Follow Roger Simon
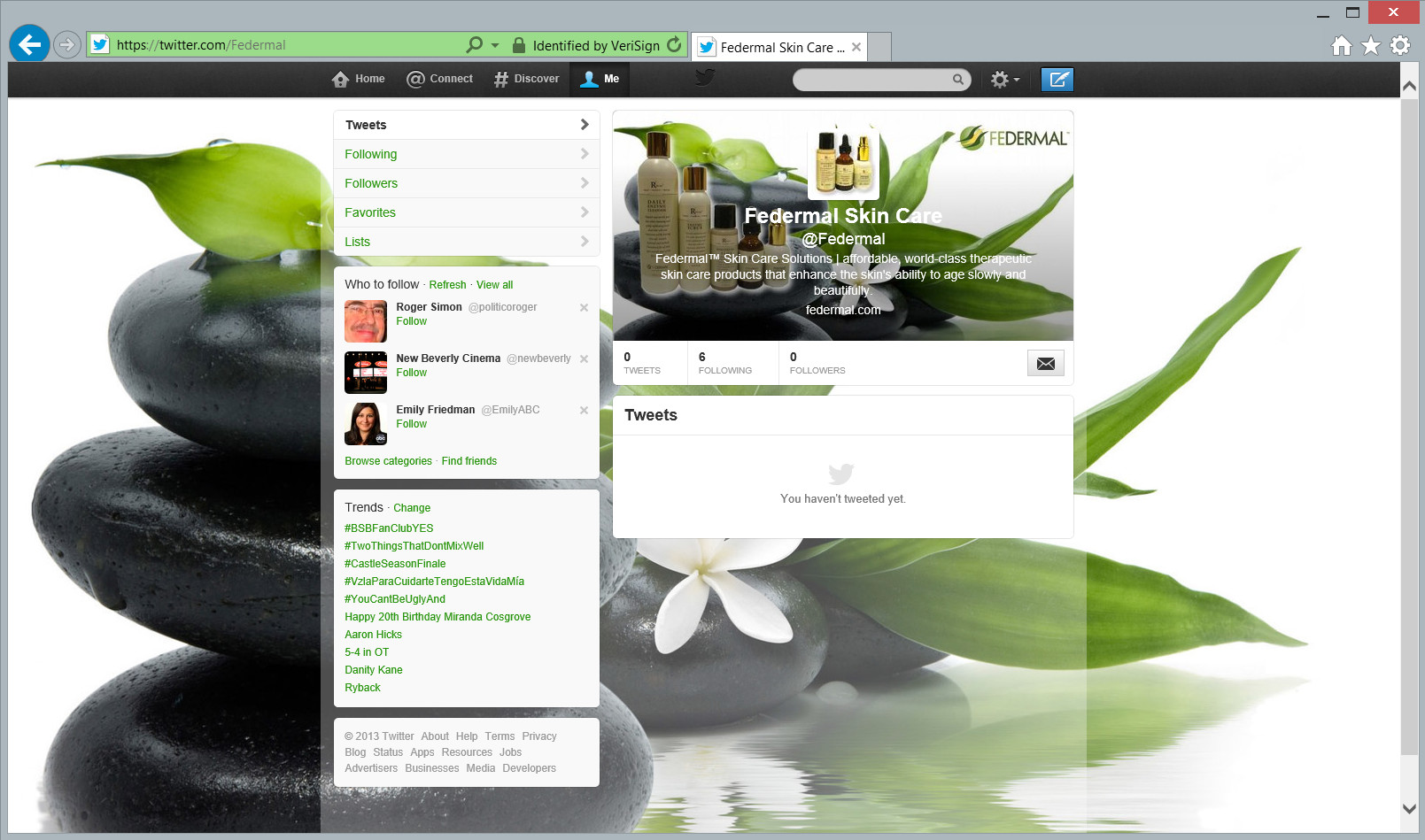1425x840 pixels. 411,321
